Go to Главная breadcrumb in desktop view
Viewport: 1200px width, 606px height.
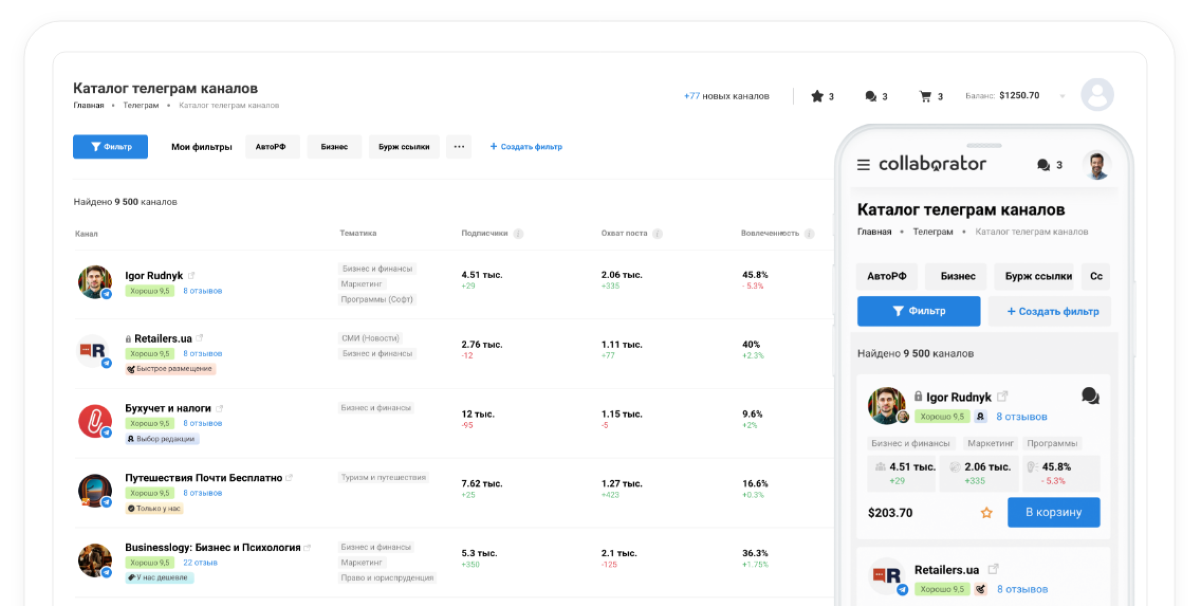(88, 105)
